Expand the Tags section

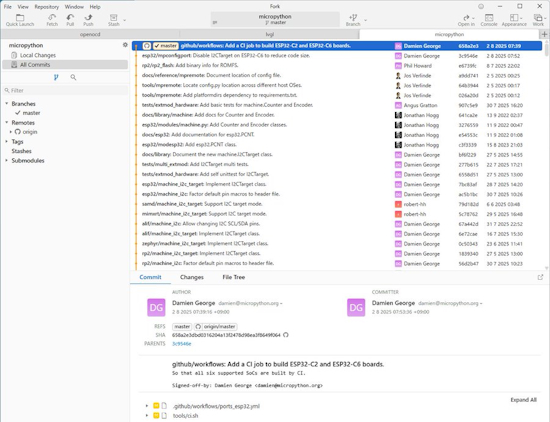coord(7,141)
